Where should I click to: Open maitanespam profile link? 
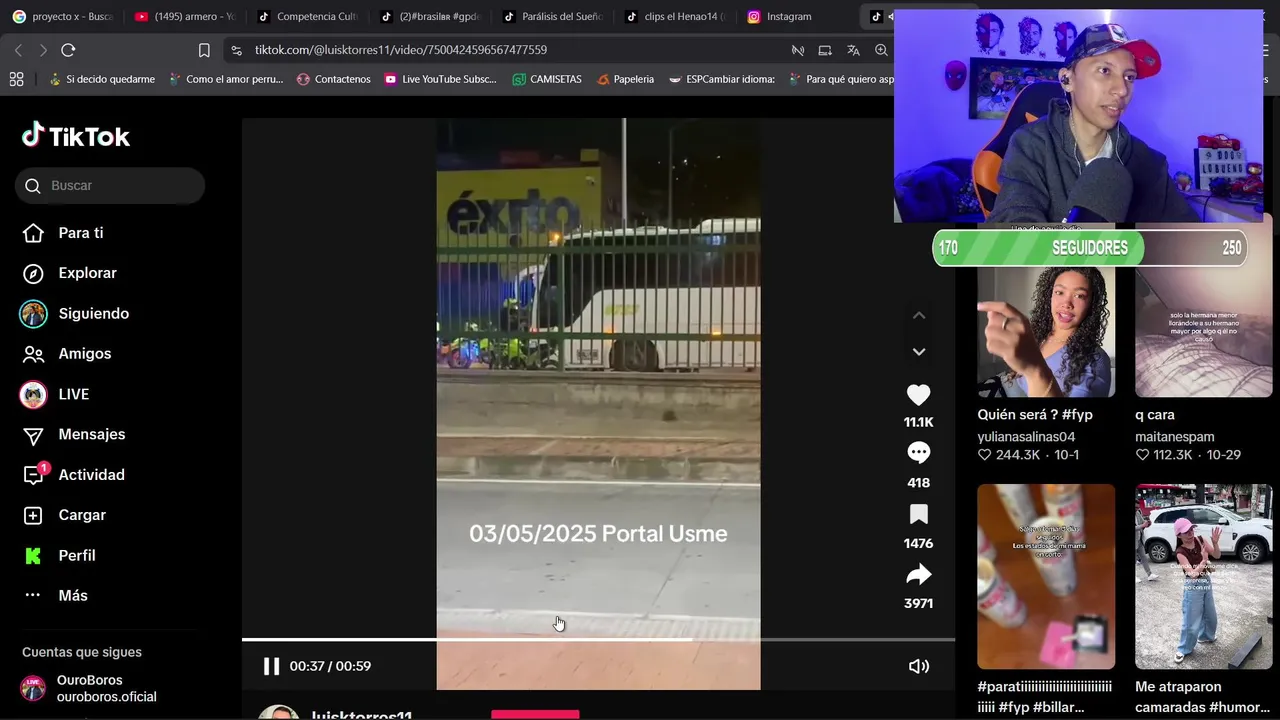point(1175,437)
